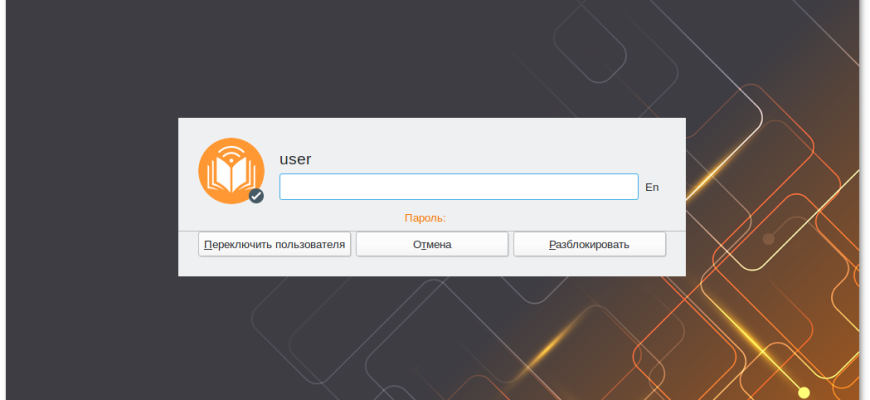Screen dimensions: 870x400
Task: Click the Wi-Fi arcs atop the avatar logo
Action: tap(231, 155)
